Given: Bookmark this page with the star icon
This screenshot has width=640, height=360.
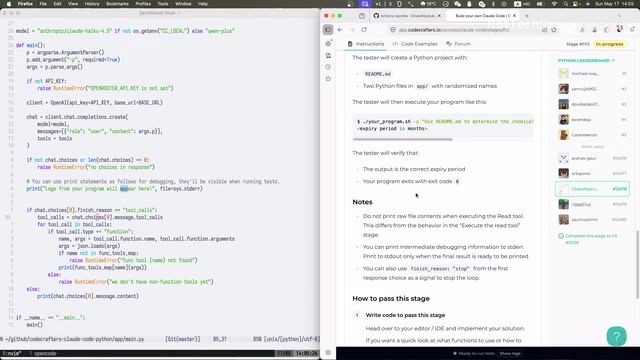Looking at the screenshot, I should click(554, 30).
